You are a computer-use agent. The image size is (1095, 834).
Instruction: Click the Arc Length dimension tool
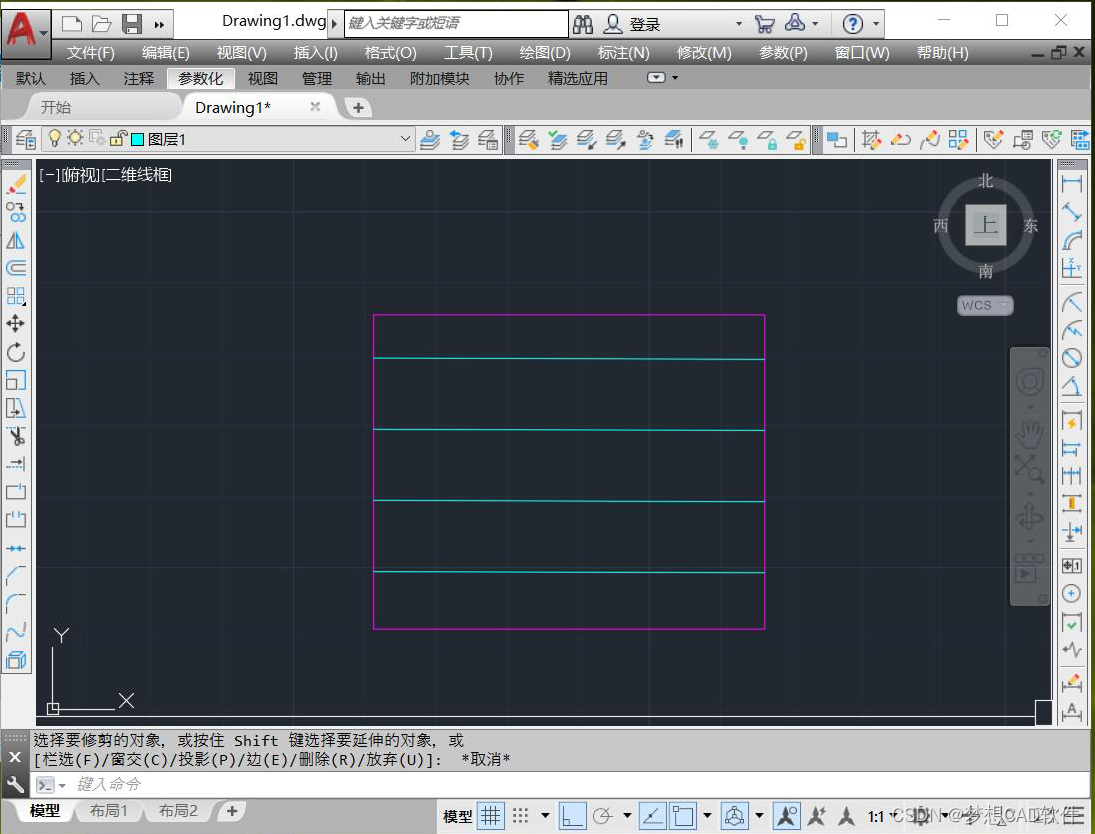(x=1072, y=240)
